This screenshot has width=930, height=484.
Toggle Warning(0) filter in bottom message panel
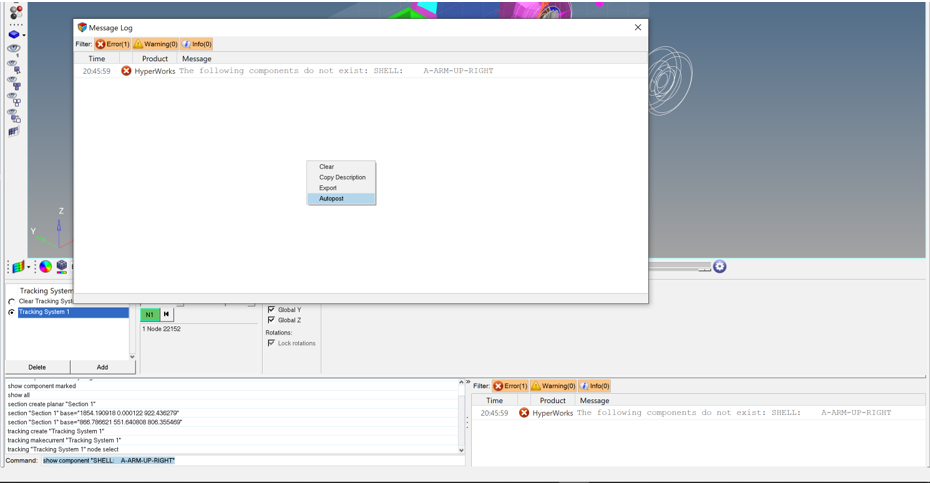[553, 386]
